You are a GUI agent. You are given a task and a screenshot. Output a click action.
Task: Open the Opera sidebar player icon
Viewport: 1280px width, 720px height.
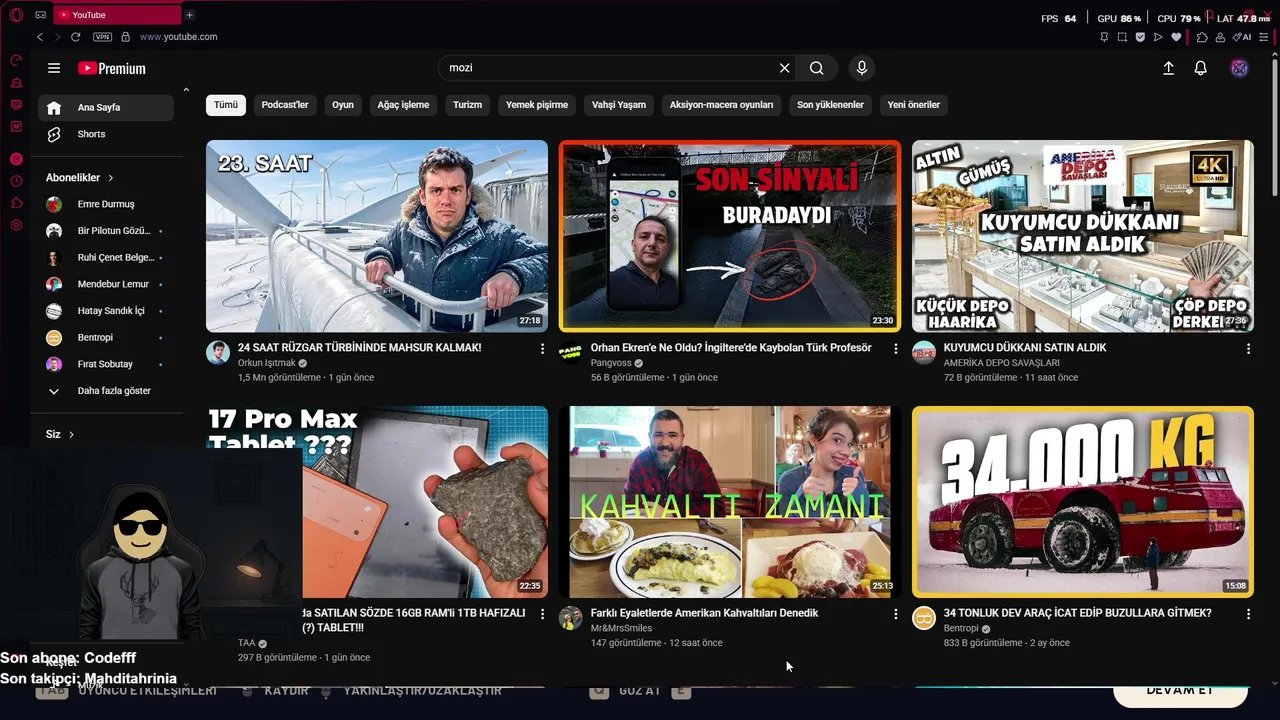tap(16, 159)
